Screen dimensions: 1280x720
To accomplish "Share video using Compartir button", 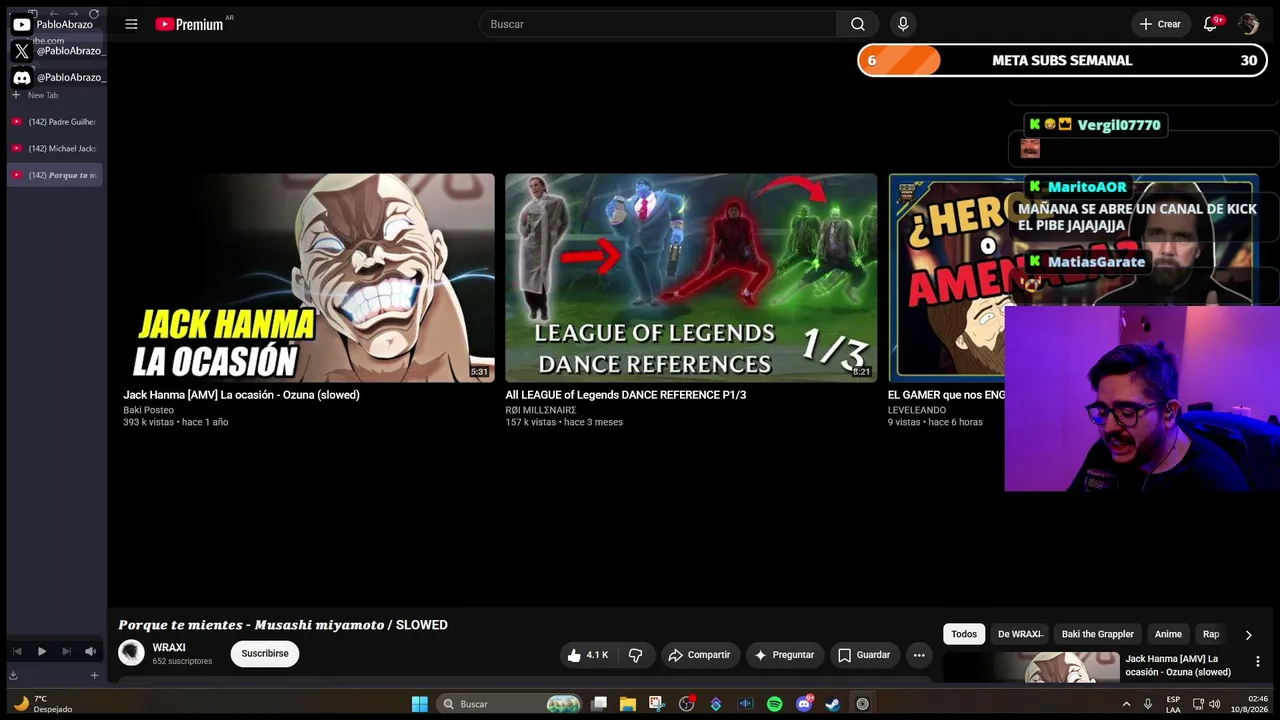I will point(699,655).
